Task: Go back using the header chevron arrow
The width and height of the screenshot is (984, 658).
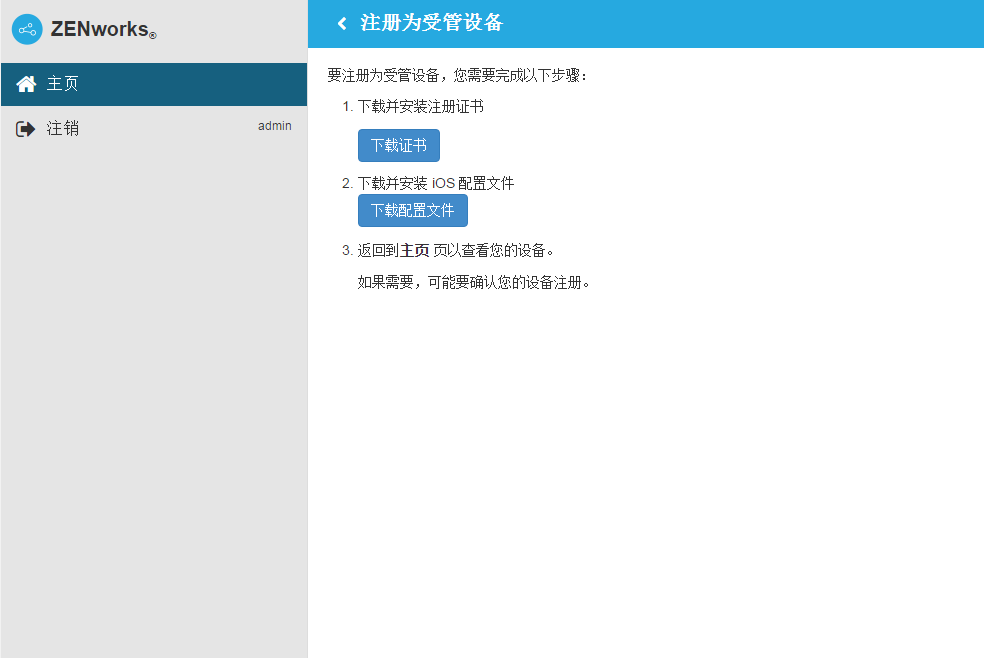Action: coord(342,23)
